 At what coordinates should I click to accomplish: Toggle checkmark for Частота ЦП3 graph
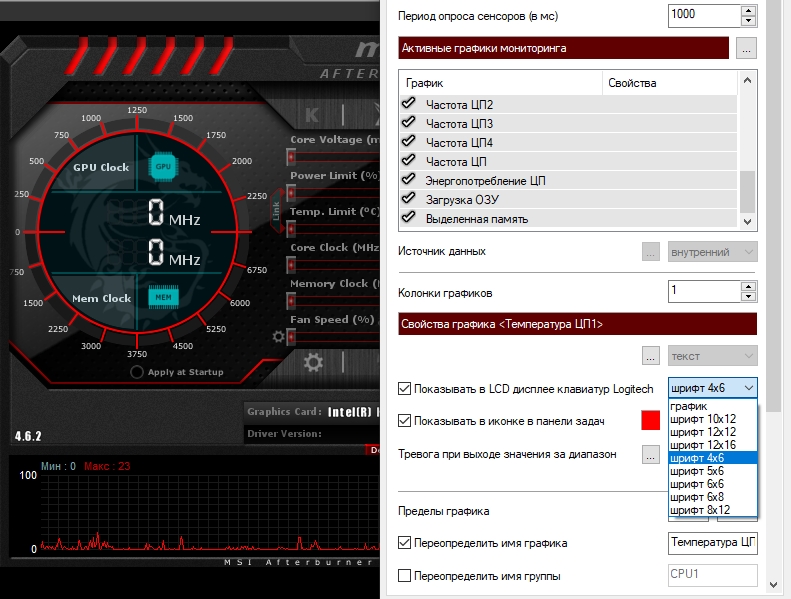click(x=409, y=123)
